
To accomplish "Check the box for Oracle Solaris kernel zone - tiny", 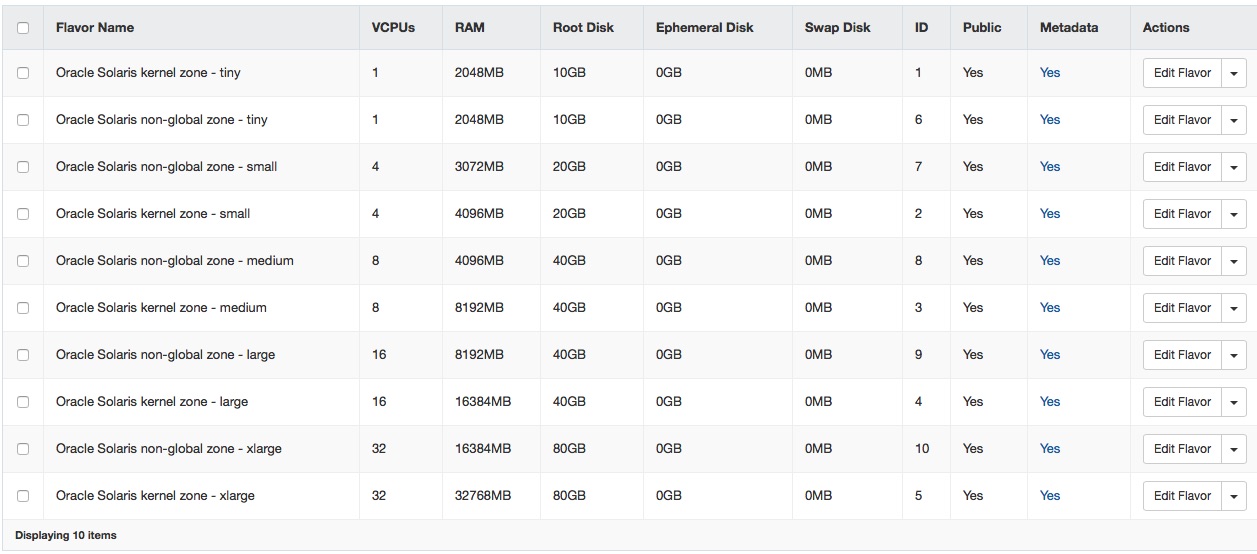I will (x=23, y=73).
